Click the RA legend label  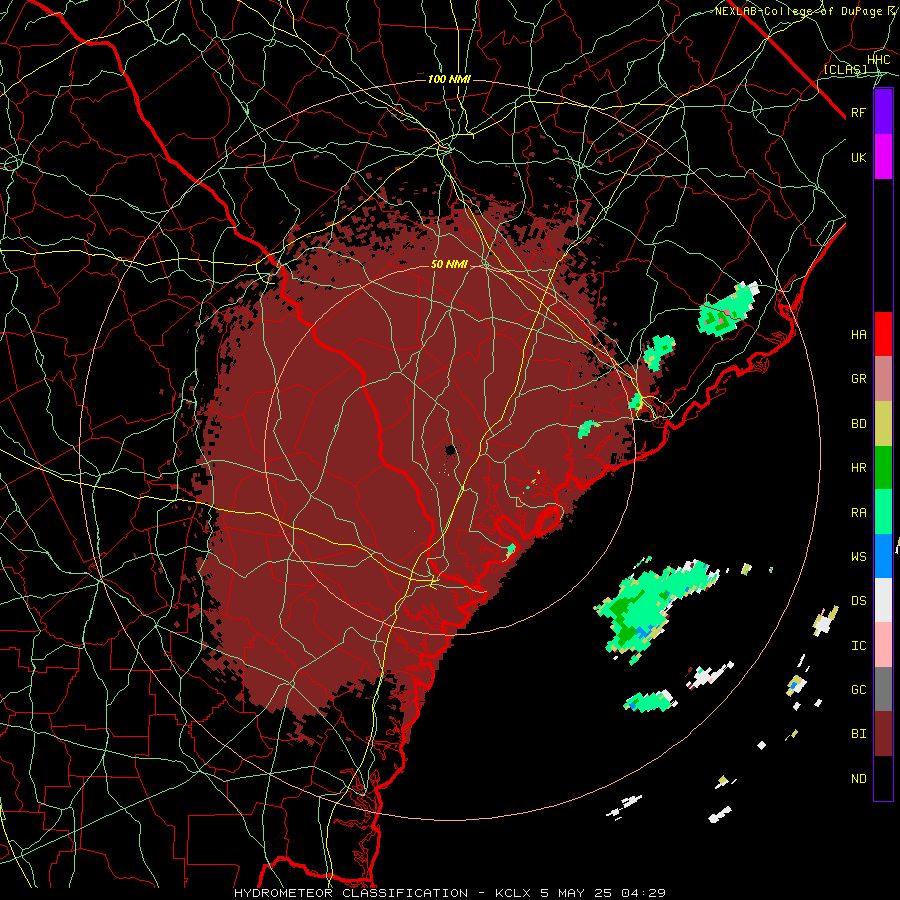point(859,513)
